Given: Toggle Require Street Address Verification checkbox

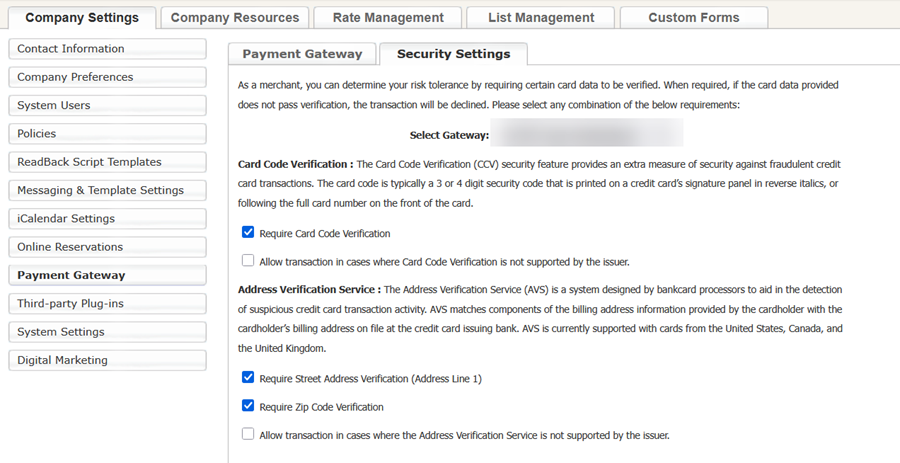Looking at the screenshot, I should click(248, 378).
